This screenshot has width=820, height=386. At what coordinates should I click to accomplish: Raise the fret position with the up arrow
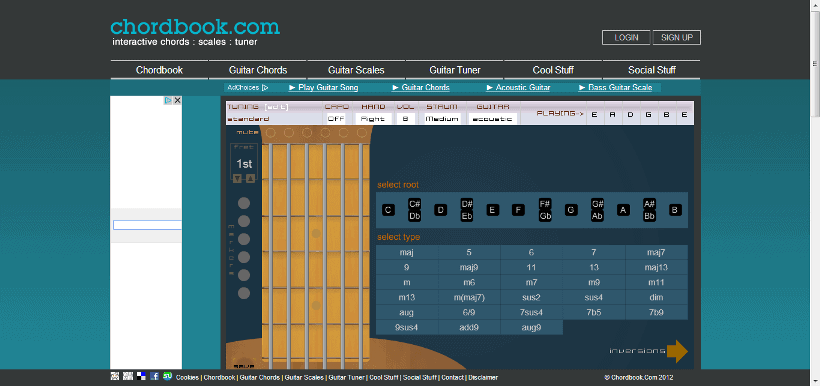pyautogui.click(x=250, y=178)
